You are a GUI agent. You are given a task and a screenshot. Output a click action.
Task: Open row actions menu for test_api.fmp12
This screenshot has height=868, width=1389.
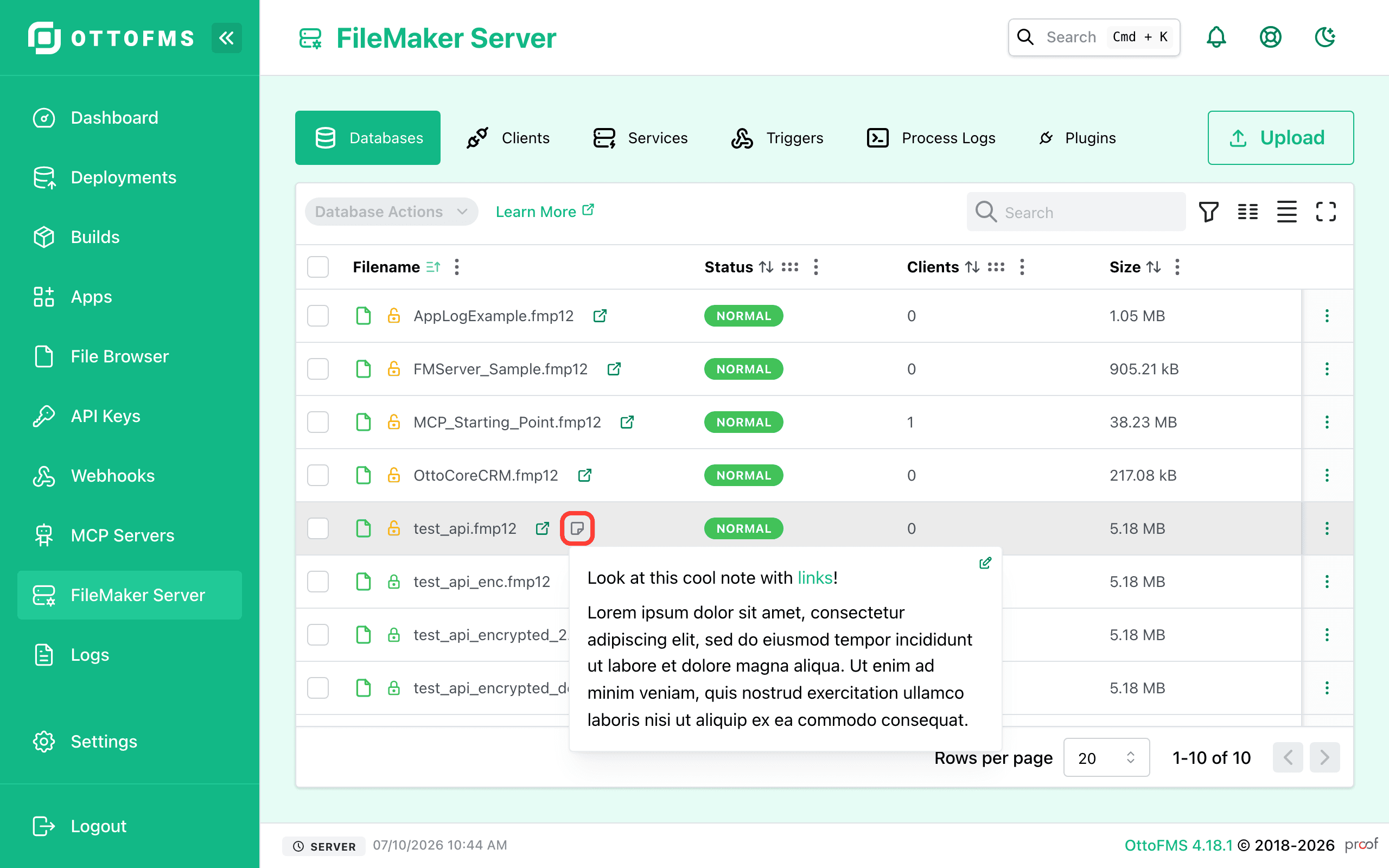pyautogui.click(x=1327, y=528)
